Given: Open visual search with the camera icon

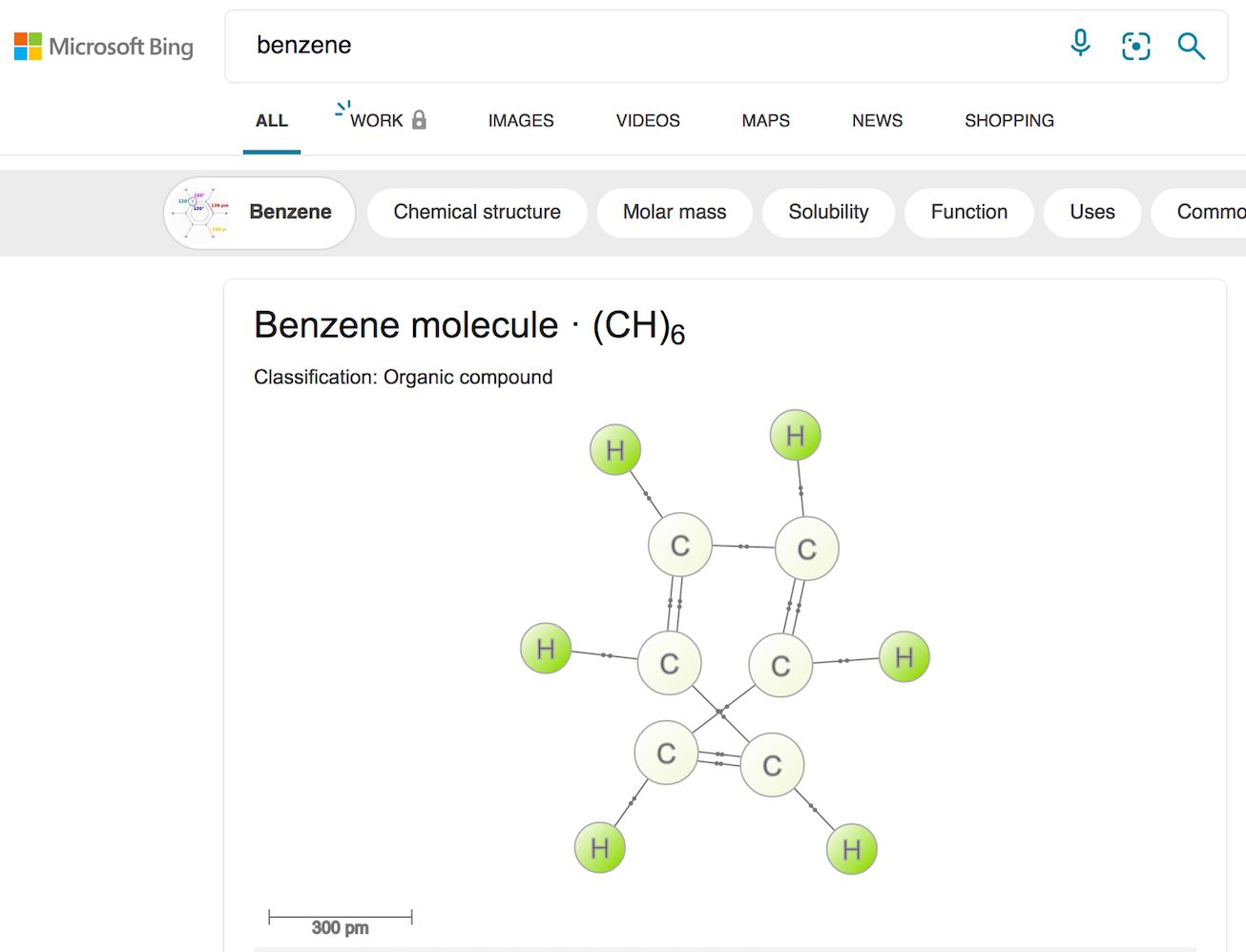Looking at the screenshot, I should [1135, 45].
